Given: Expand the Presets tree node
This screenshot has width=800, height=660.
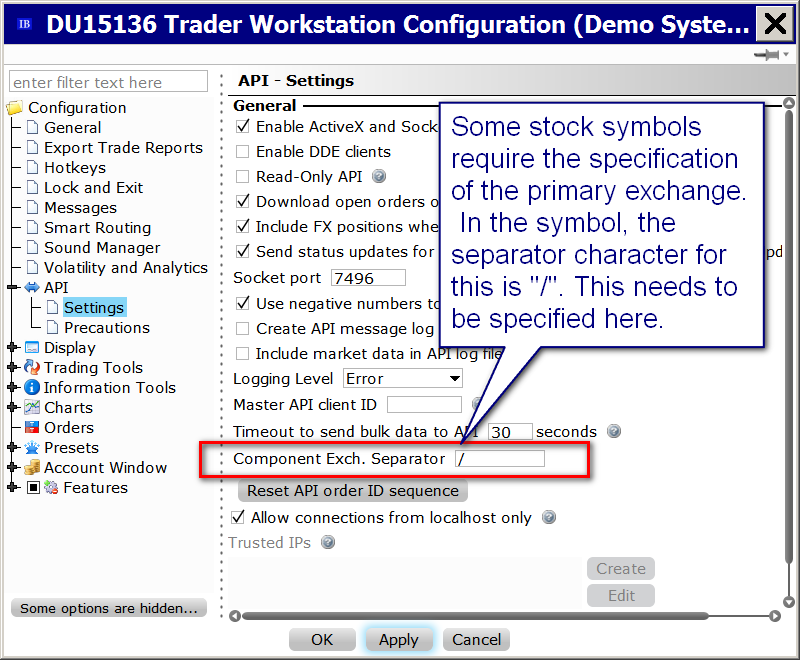Looking at the screenshot, I should click(13, 447).
